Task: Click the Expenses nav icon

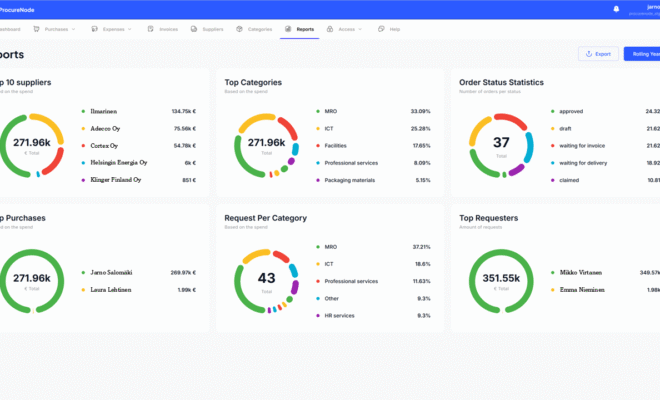Action: 95,29
